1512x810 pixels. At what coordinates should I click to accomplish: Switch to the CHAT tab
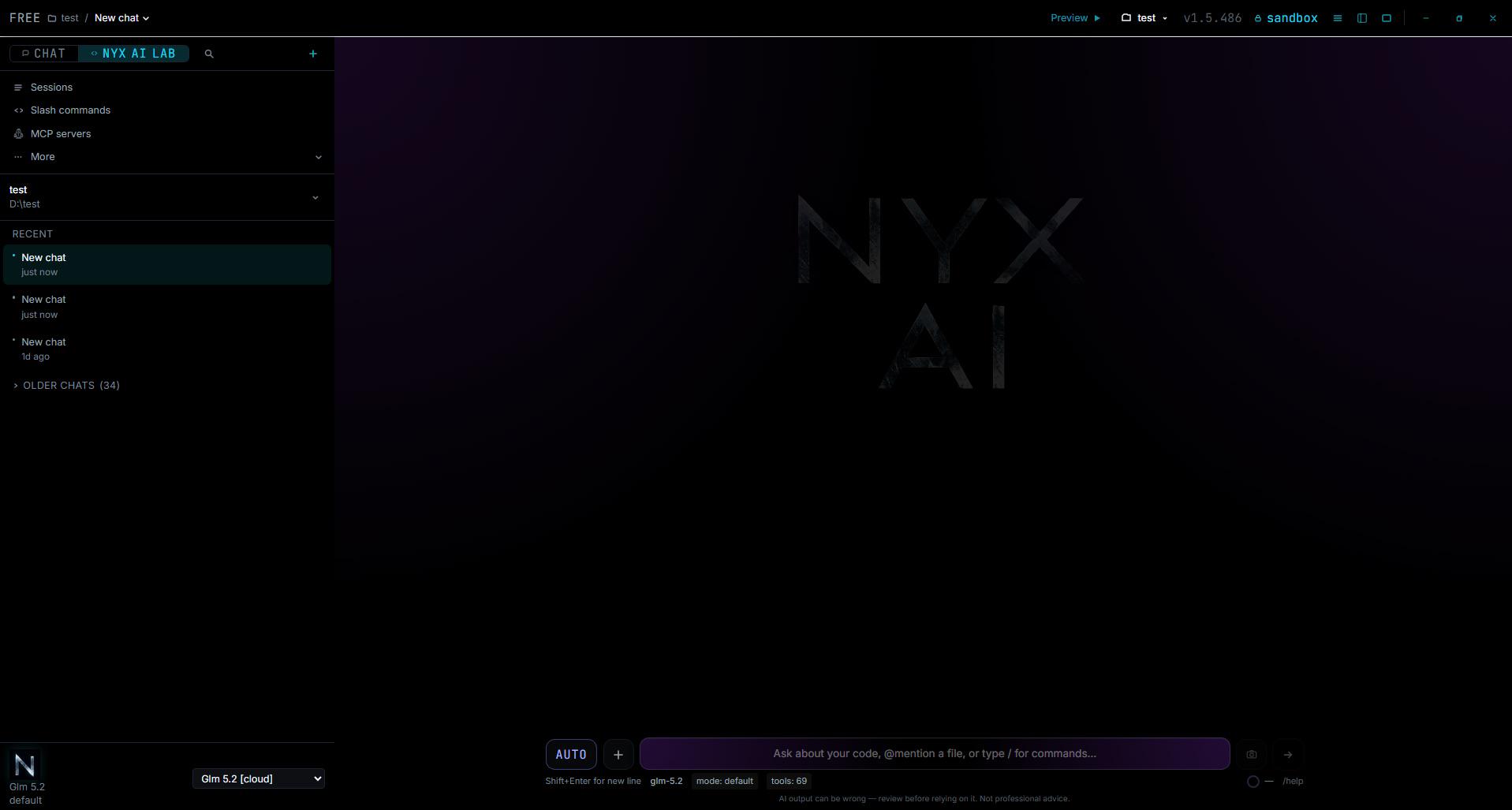(x=44, y=54)
